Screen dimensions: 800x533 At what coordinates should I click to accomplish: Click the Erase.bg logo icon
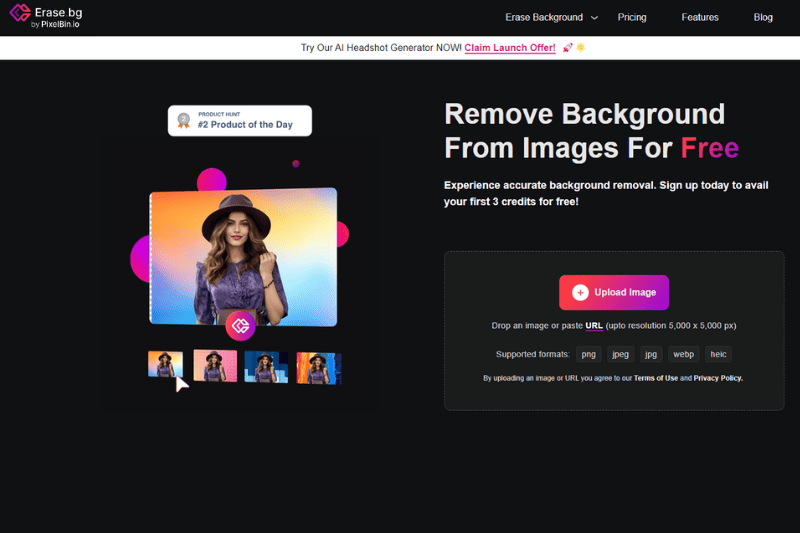20,17
